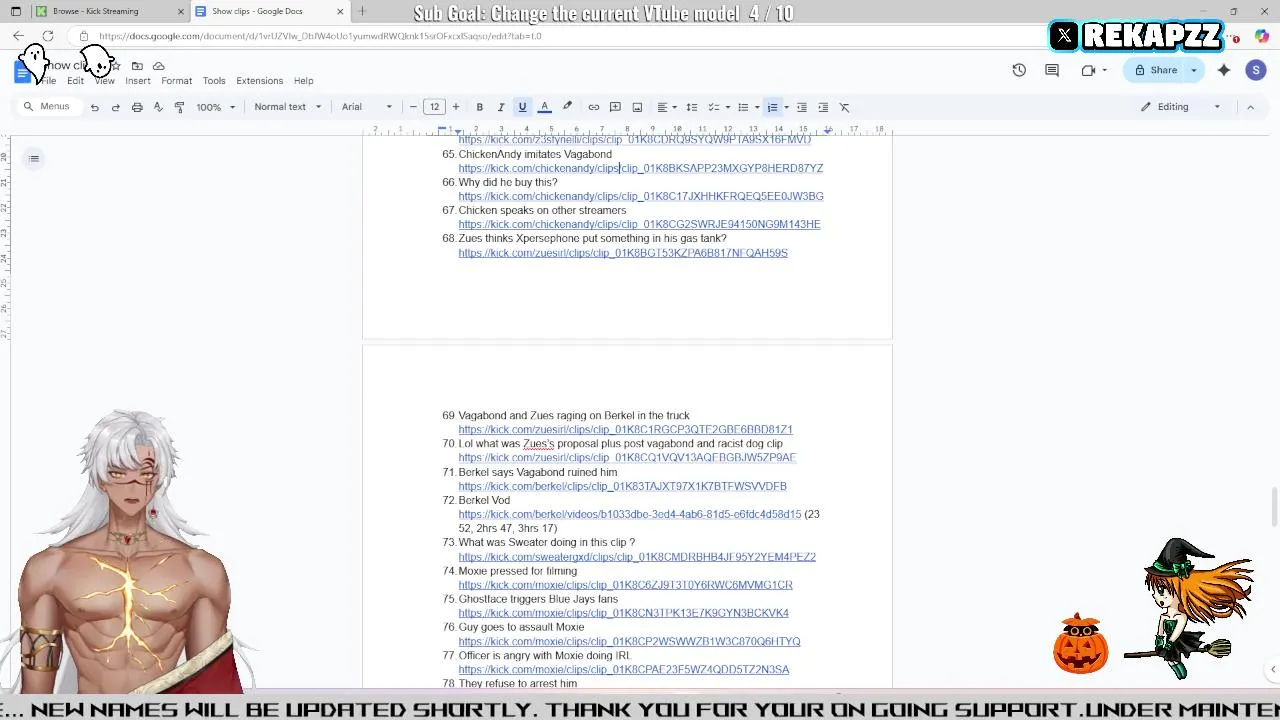Insert a checklist from the toolbar
1280x720 pixels.
click(x=713, y=107)
